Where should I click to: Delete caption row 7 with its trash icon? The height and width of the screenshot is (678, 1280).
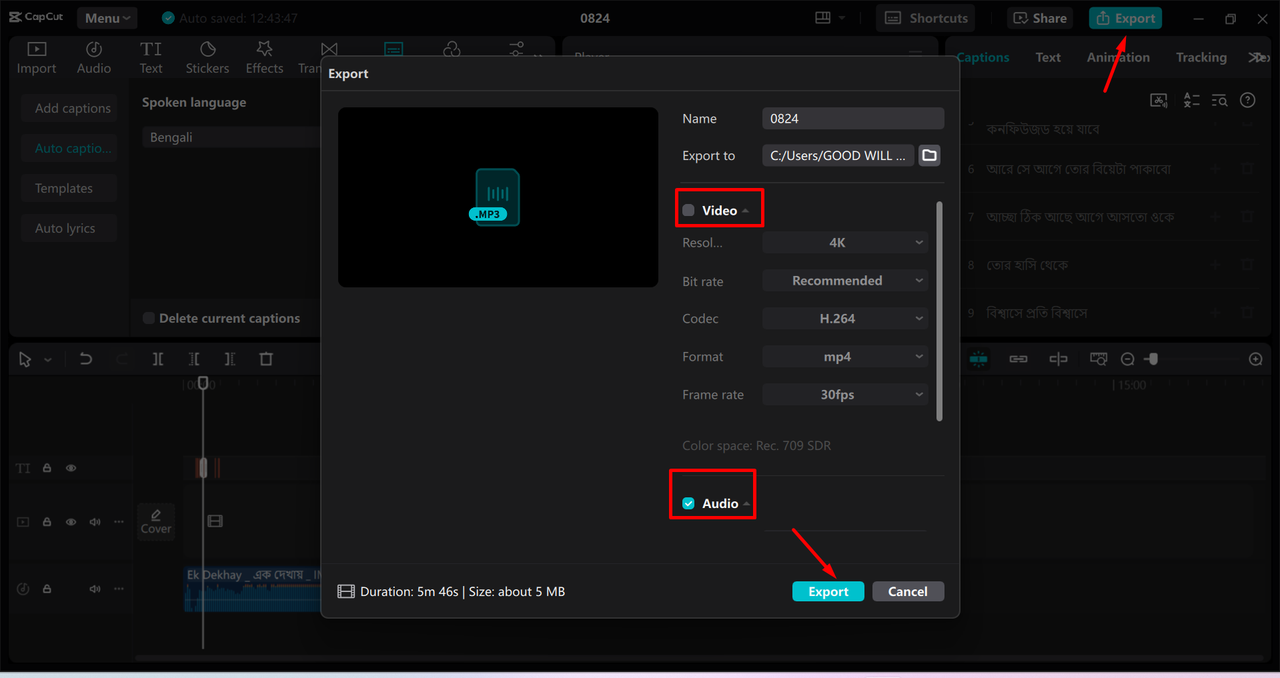click(x=1247, y=217)
